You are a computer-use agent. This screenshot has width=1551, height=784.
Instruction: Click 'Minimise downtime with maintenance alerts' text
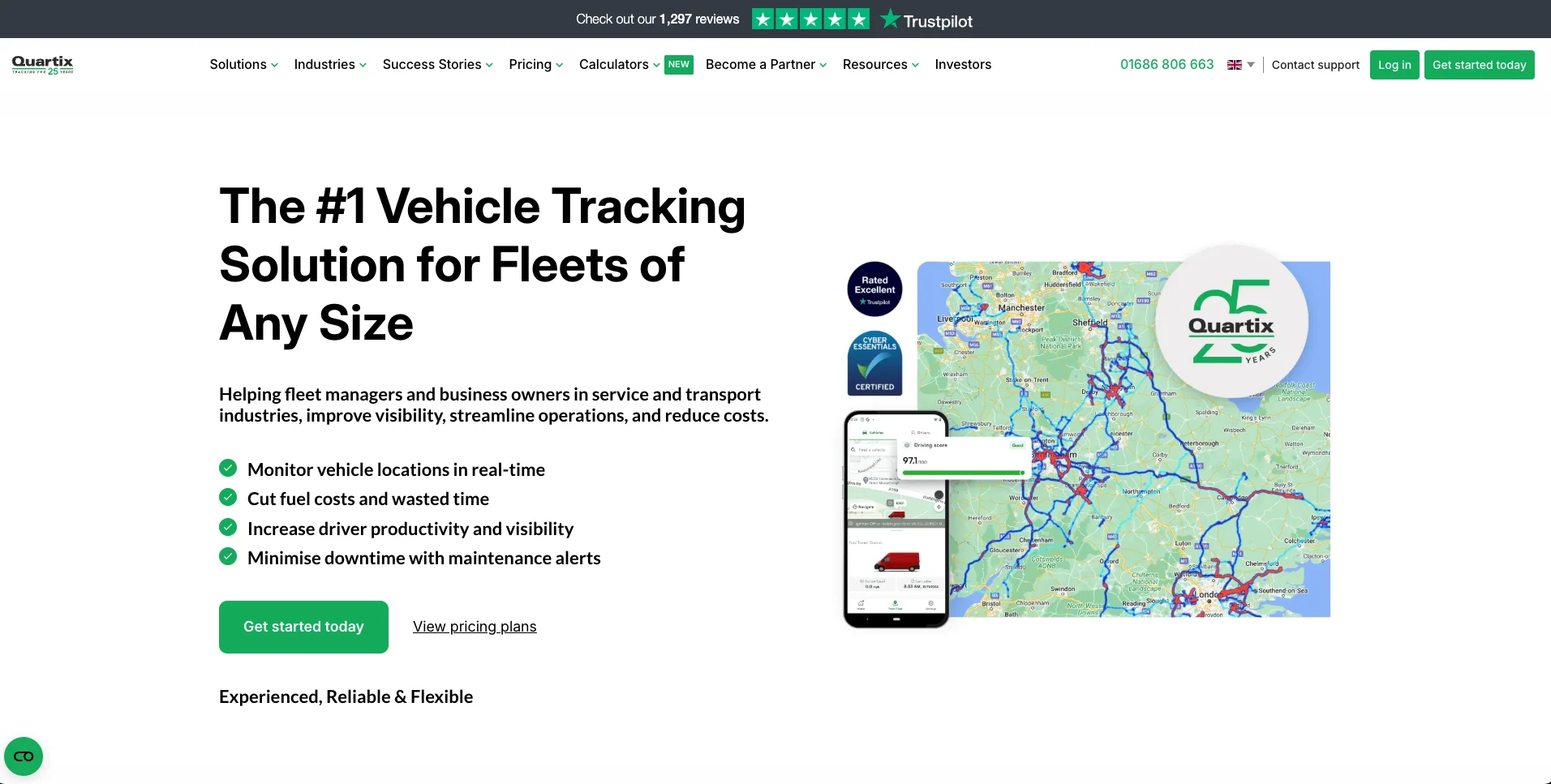click(424, 558)
